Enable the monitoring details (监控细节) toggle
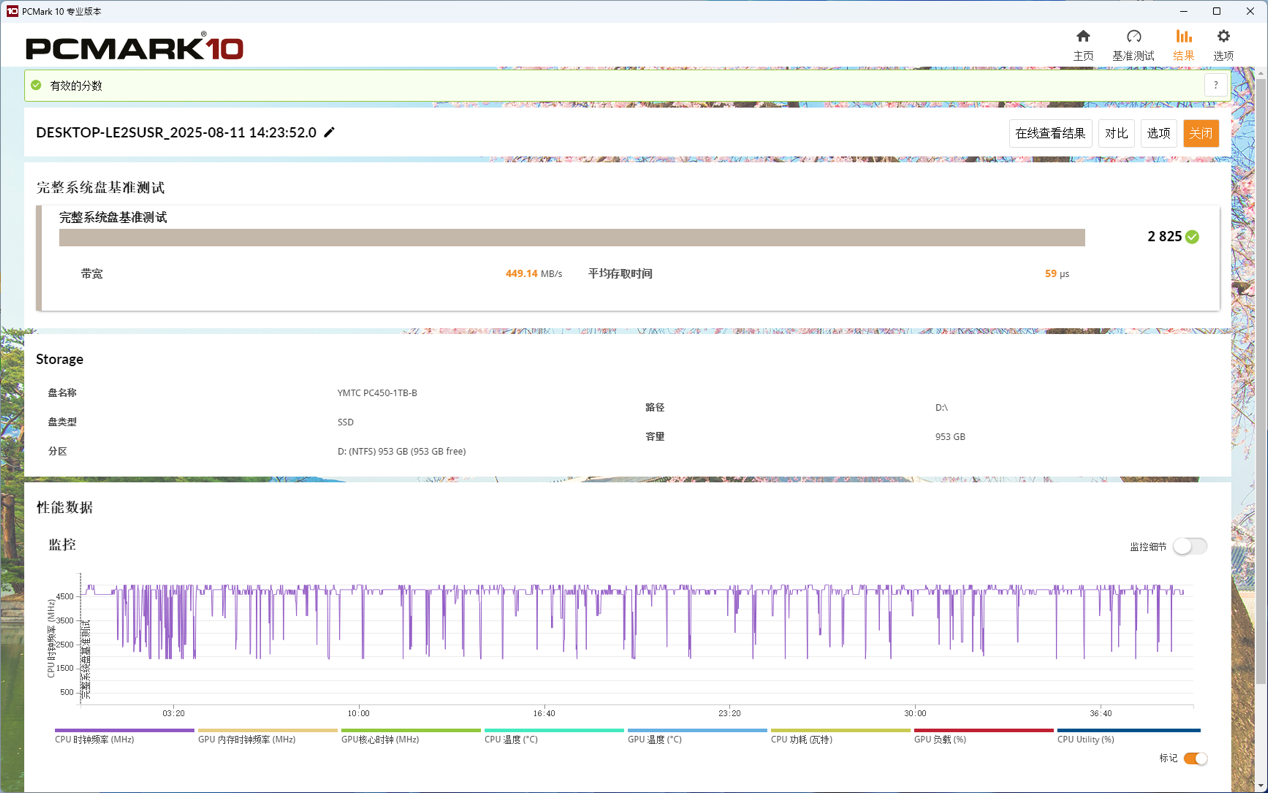This screenshot has height=793, width=1268. [1190, 546]
